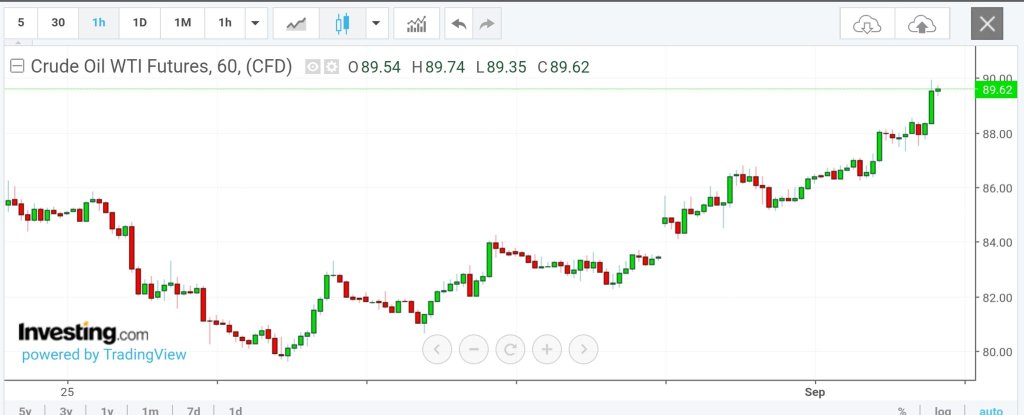Screen dimensions: 1024x415
Task: Click the 86.00 price axis label
Action: 999,188
